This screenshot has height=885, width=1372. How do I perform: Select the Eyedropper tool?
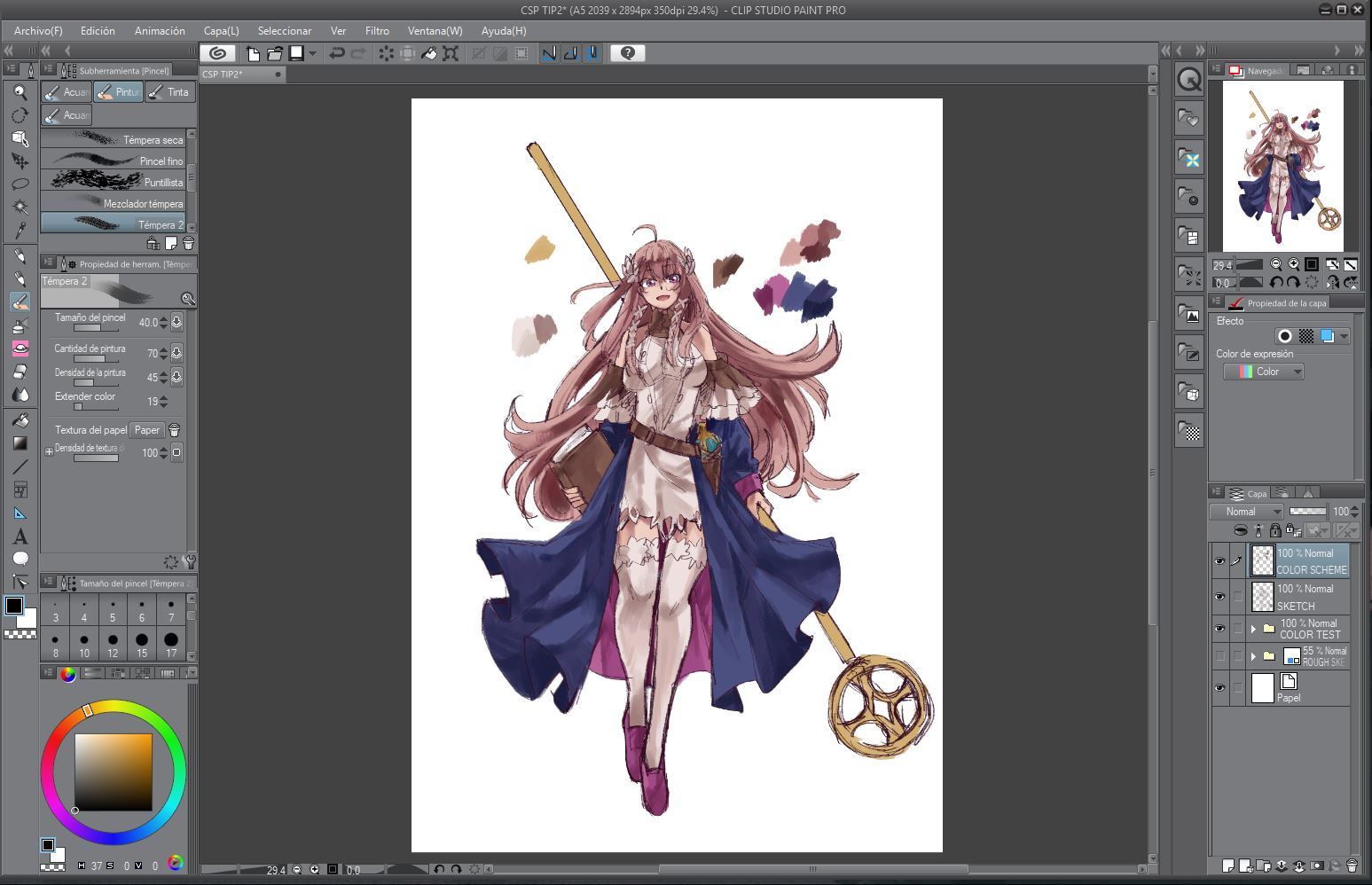coord(20,230)
